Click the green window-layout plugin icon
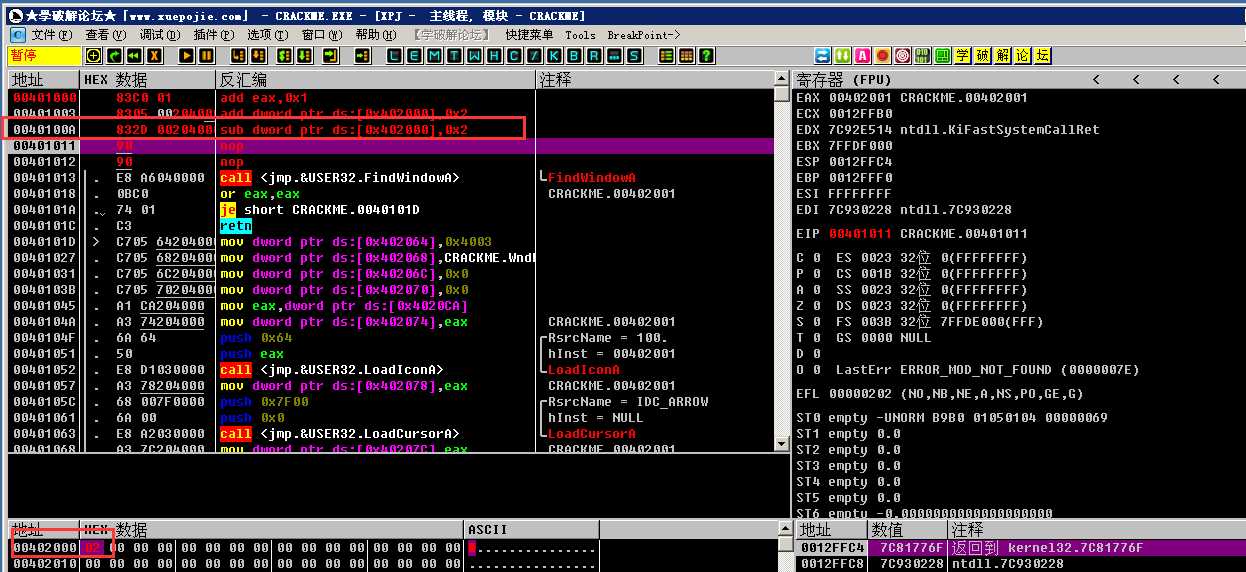Viewport: 1246px width, 572px height. 943,56
